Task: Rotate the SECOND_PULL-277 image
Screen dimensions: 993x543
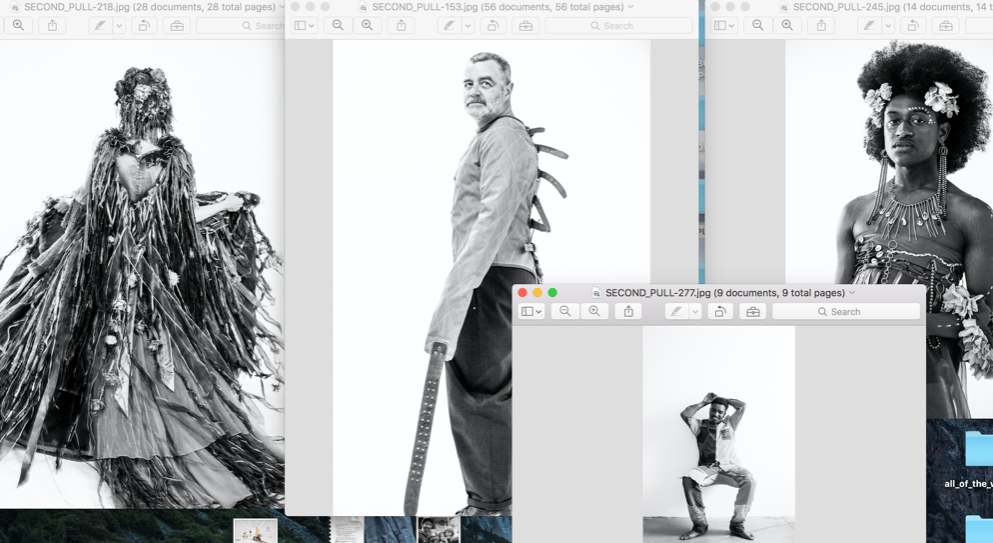Action: 720,312
